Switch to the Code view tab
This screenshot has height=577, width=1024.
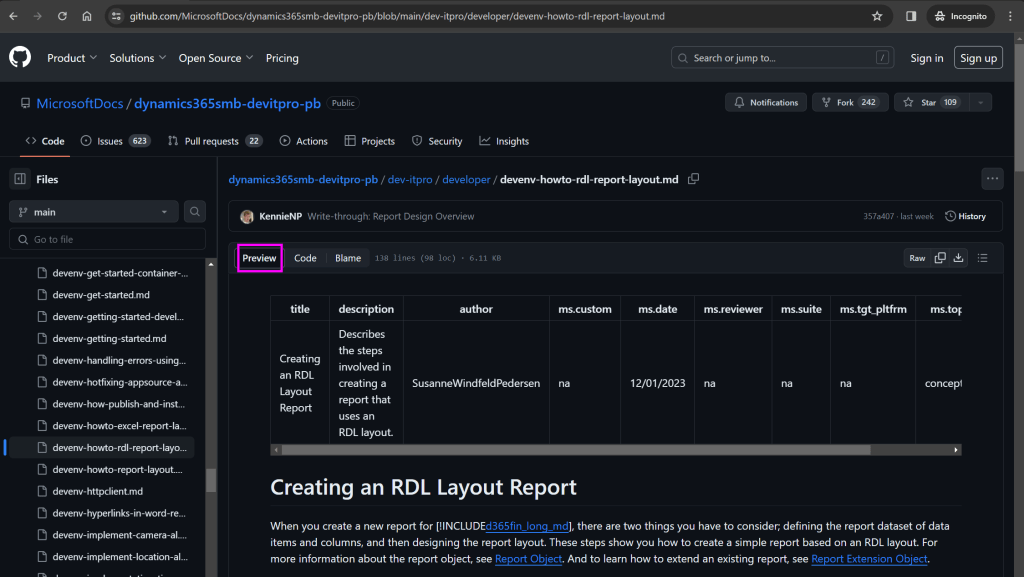click(x=305, y=257)
